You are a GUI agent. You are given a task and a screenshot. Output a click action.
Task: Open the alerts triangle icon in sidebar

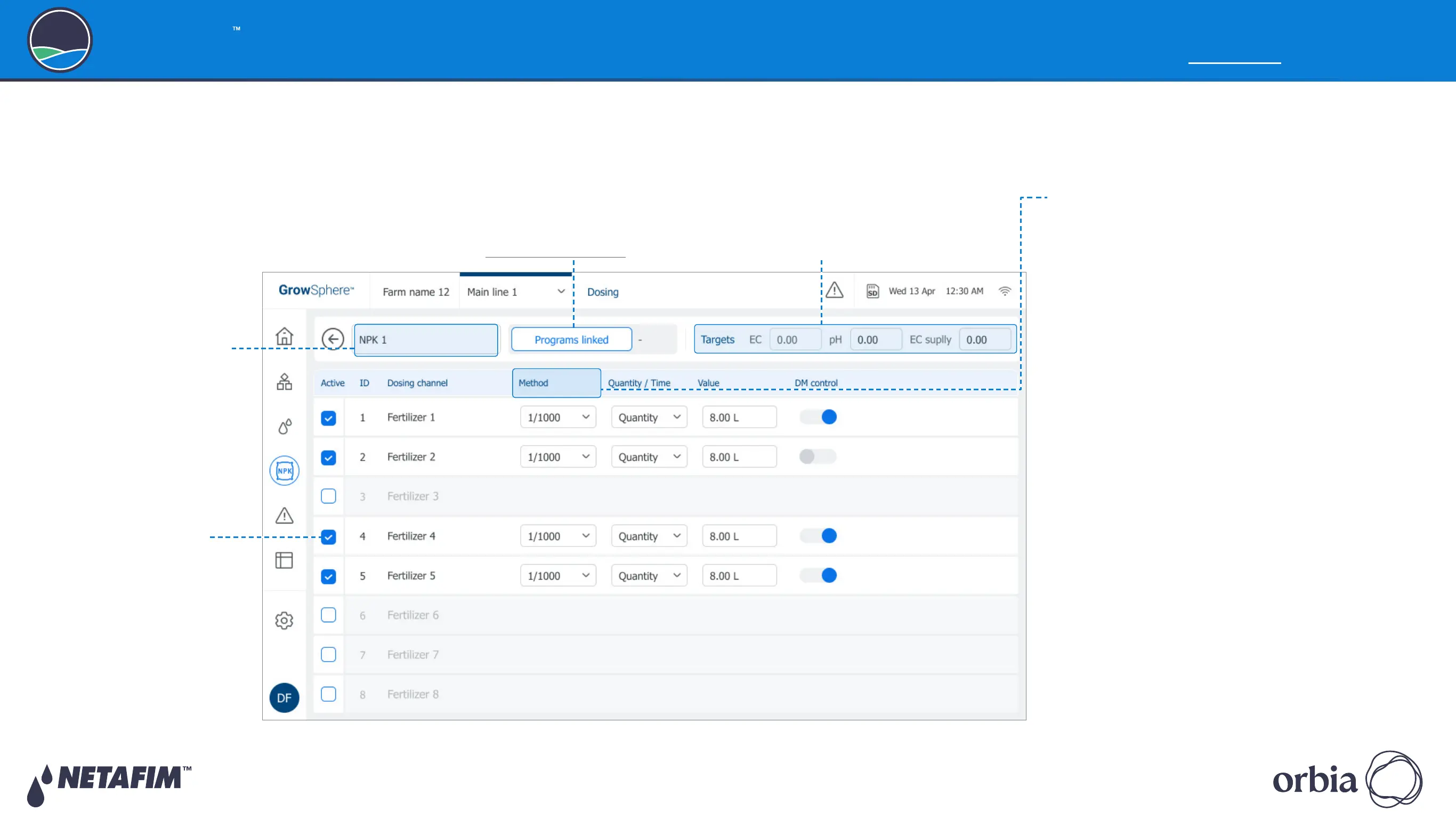pyautogui.click(x=284, y=515)
